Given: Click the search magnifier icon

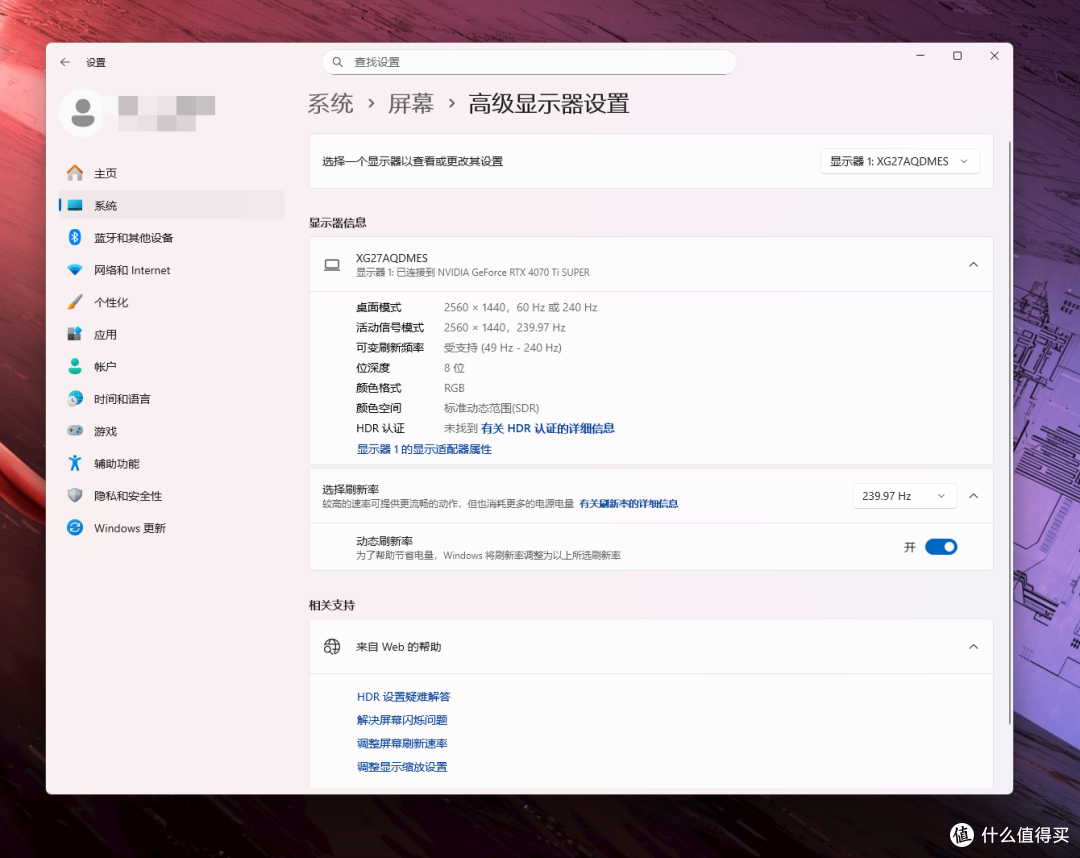Looking at the screenshot, I should coord(338,62).
